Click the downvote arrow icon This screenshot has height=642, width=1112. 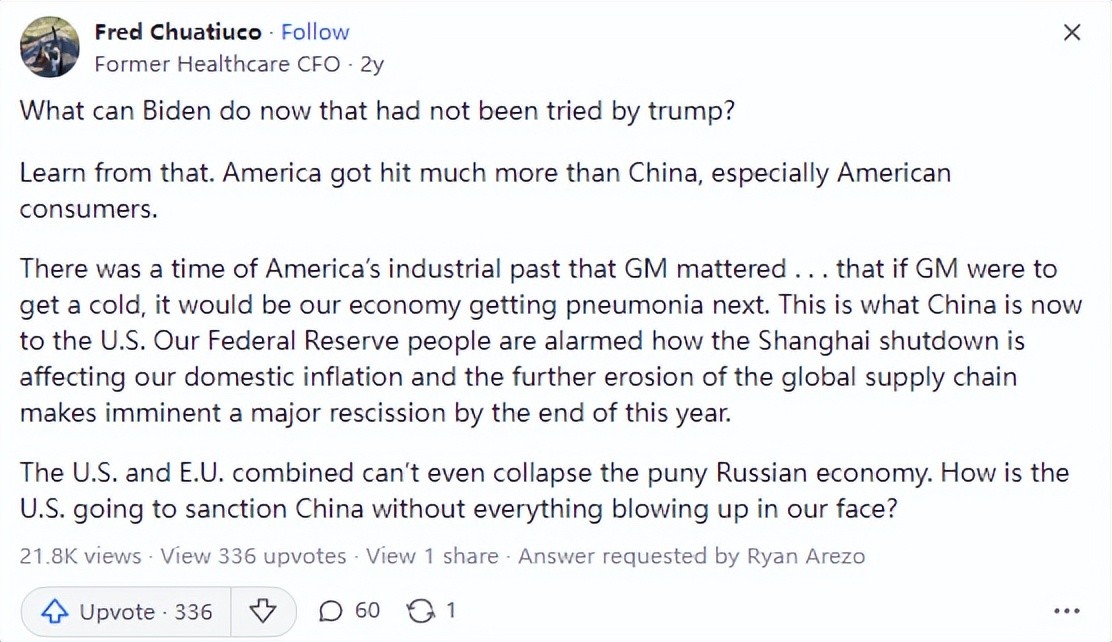(x=263, y=611)
